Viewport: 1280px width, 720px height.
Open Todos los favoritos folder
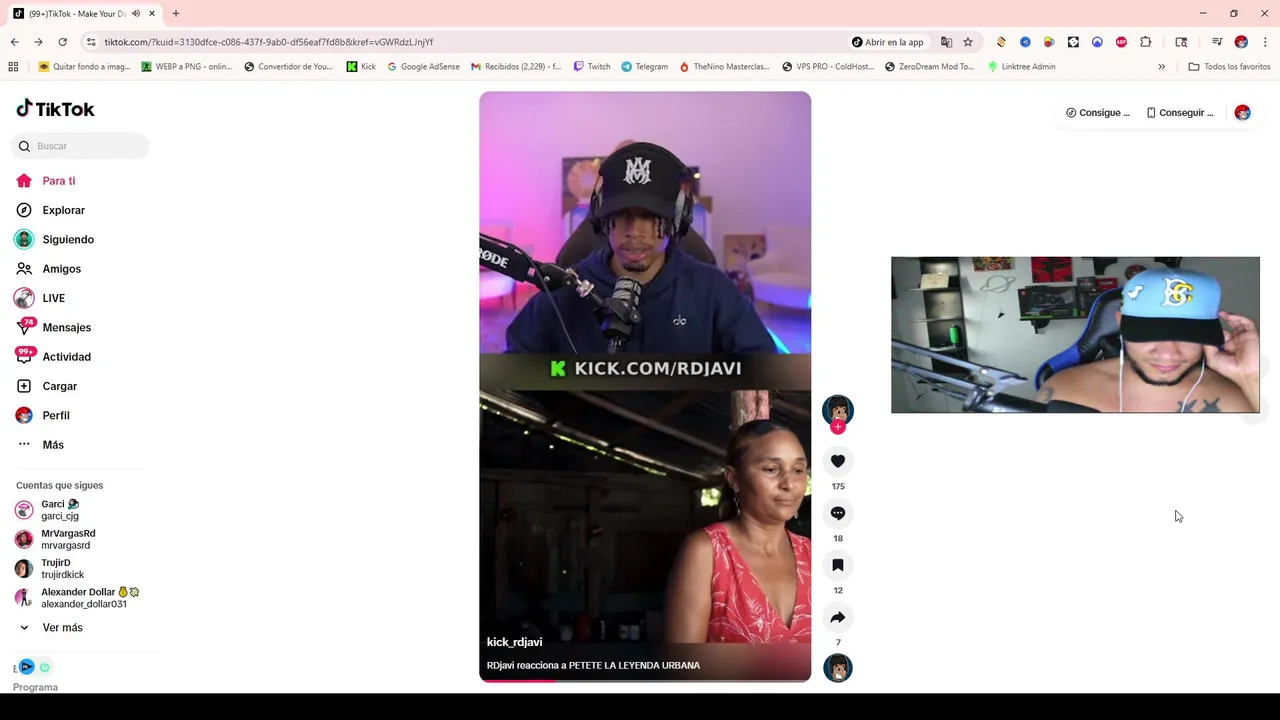[x=1229, y=67]
